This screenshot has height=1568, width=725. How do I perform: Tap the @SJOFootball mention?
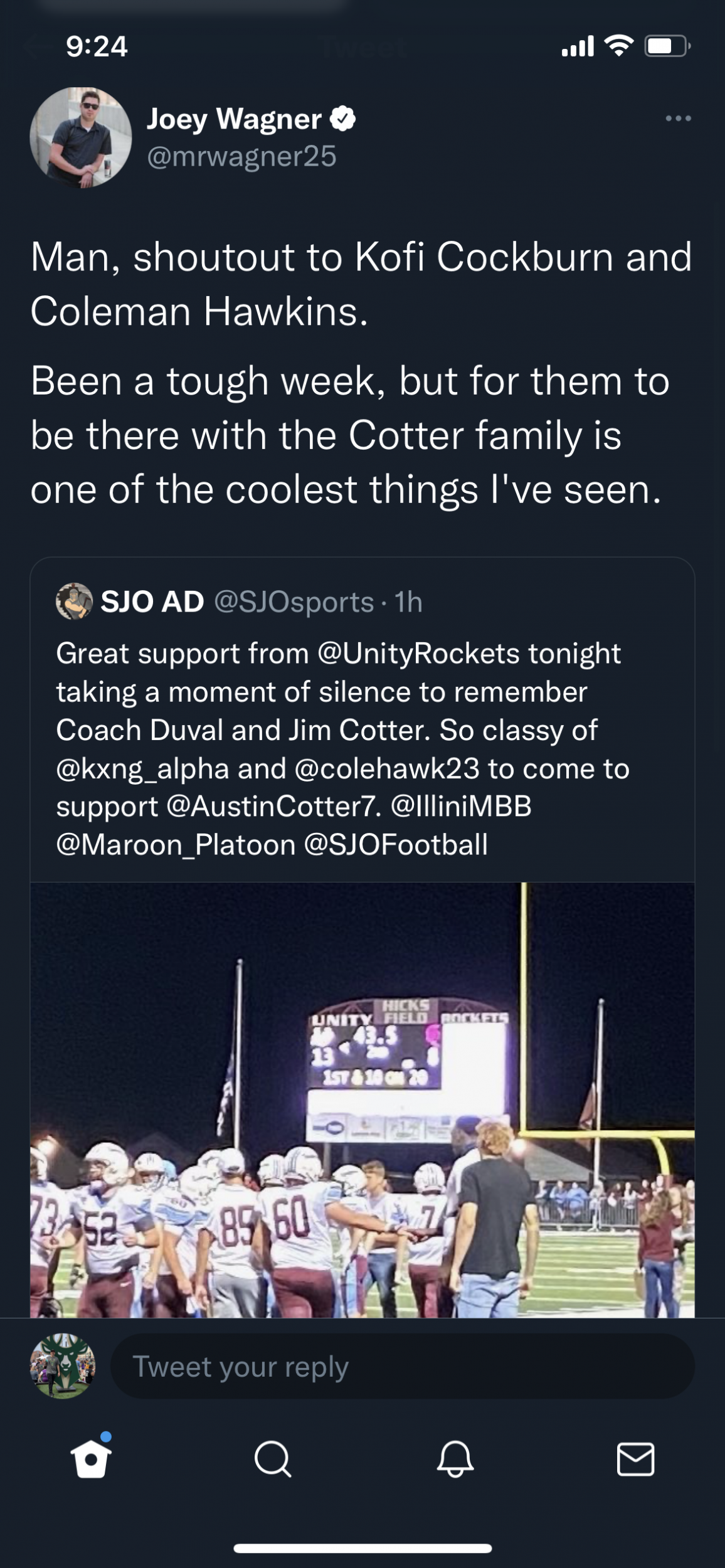(396, 845)
